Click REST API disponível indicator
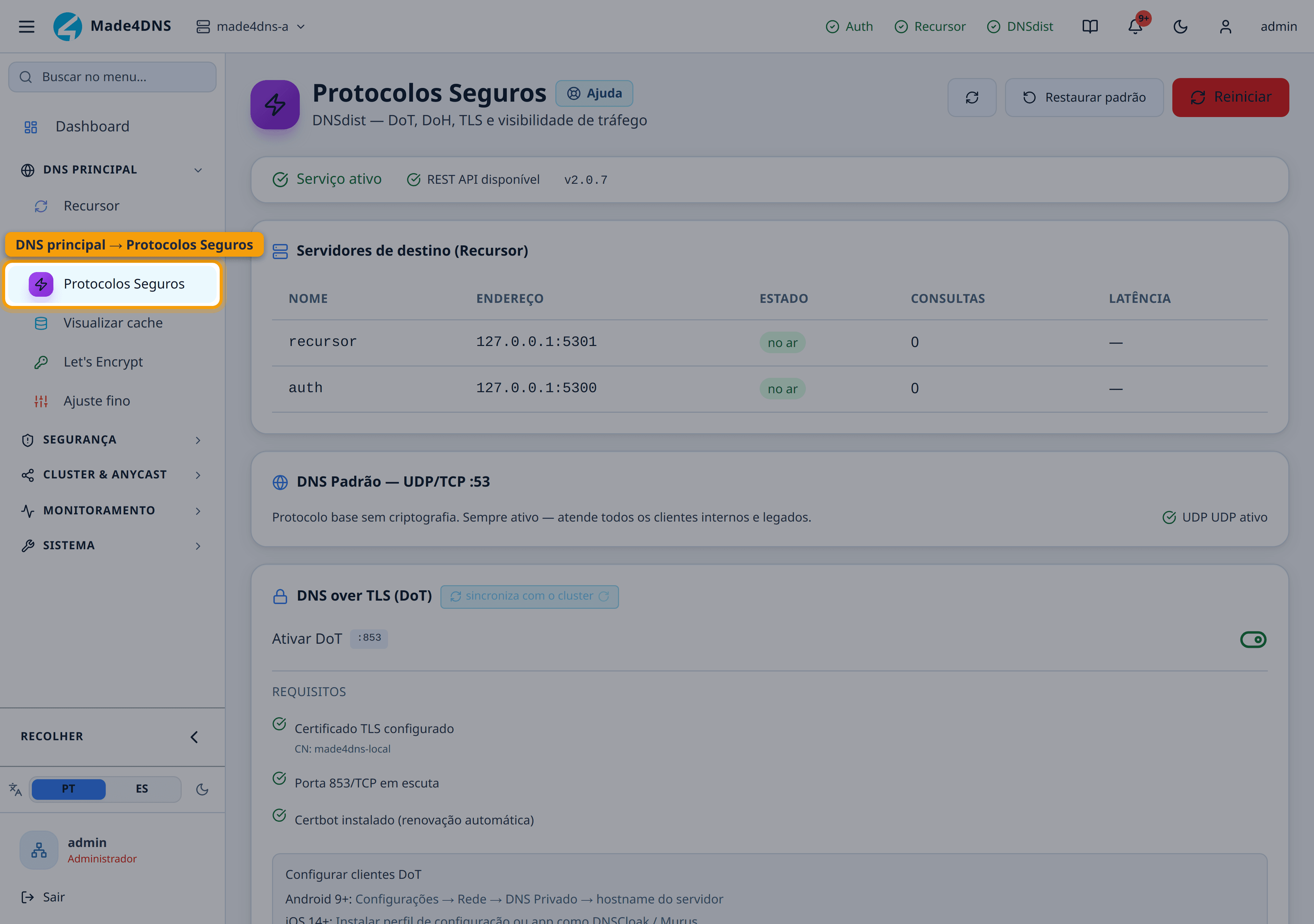Screen dimensions: 1314x924 (x=473, y=180)
